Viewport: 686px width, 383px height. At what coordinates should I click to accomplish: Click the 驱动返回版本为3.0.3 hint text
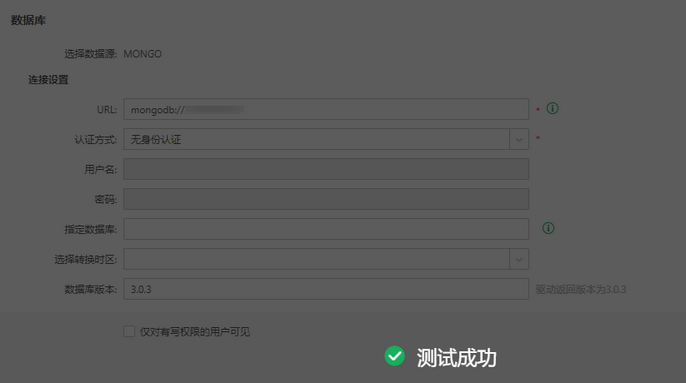[581, 289]
